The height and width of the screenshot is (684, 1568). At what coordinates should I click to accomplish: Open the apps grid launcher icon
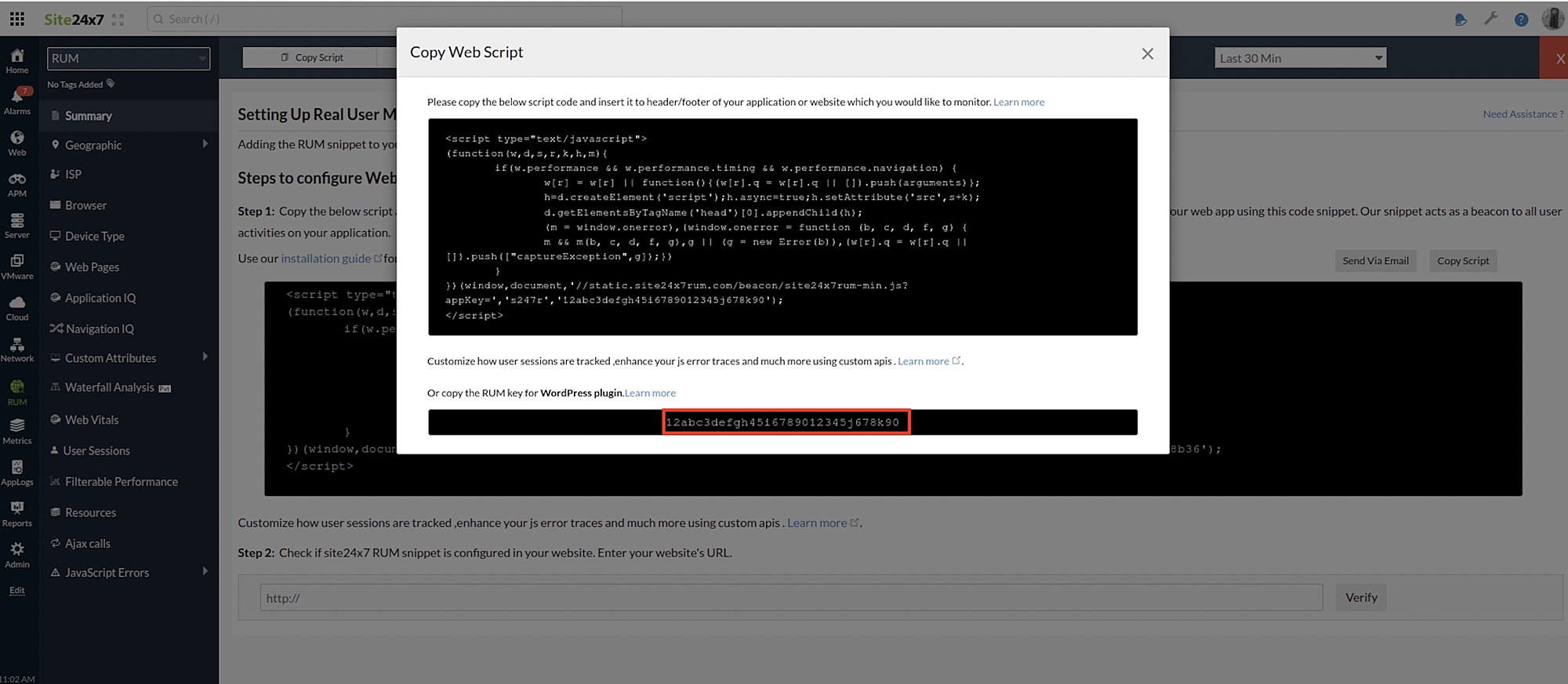tap(17, 19)
